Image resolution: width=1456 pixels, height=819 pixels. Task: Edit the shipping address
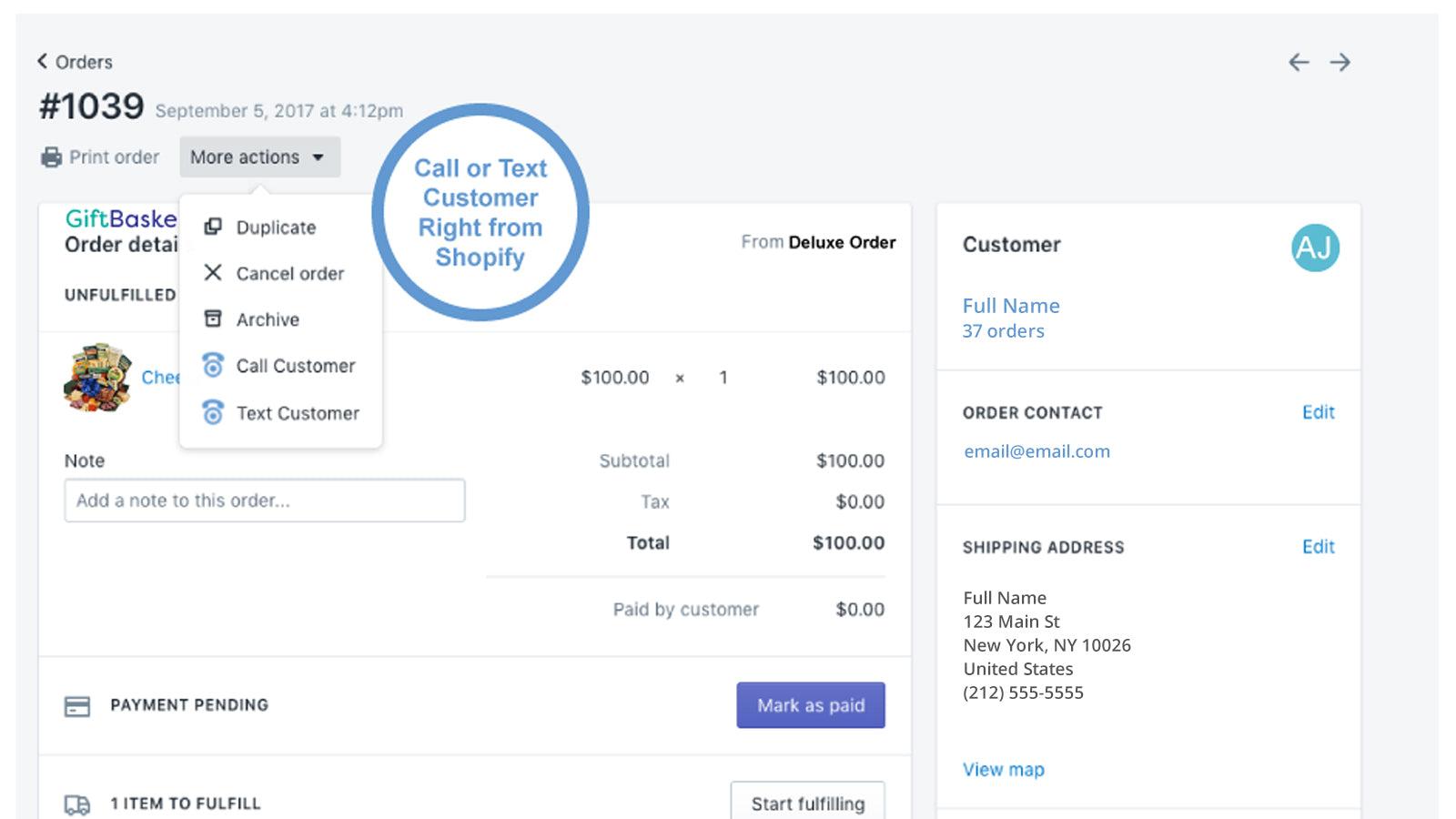[1317, 546]
